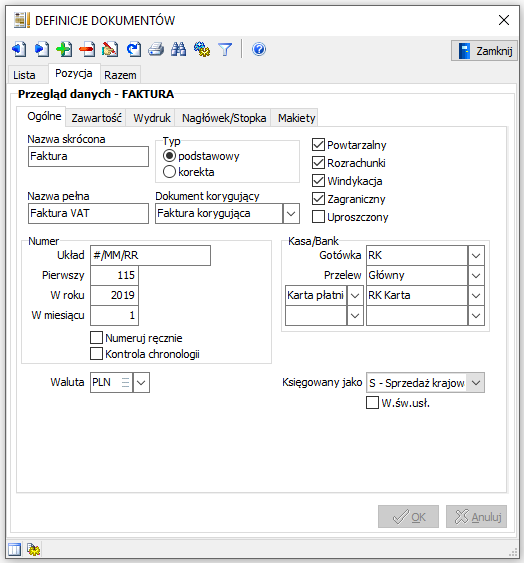Image resolution: width=524 pixels, height=563 pixels.
Task: Enable the Uproszczony checkbox
Action: coord(318,217)
